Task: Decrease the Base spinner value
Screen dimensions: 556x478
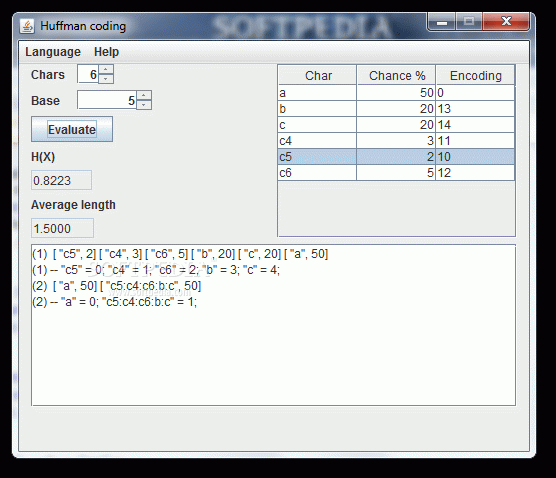Action: click(x=144, y=105)
